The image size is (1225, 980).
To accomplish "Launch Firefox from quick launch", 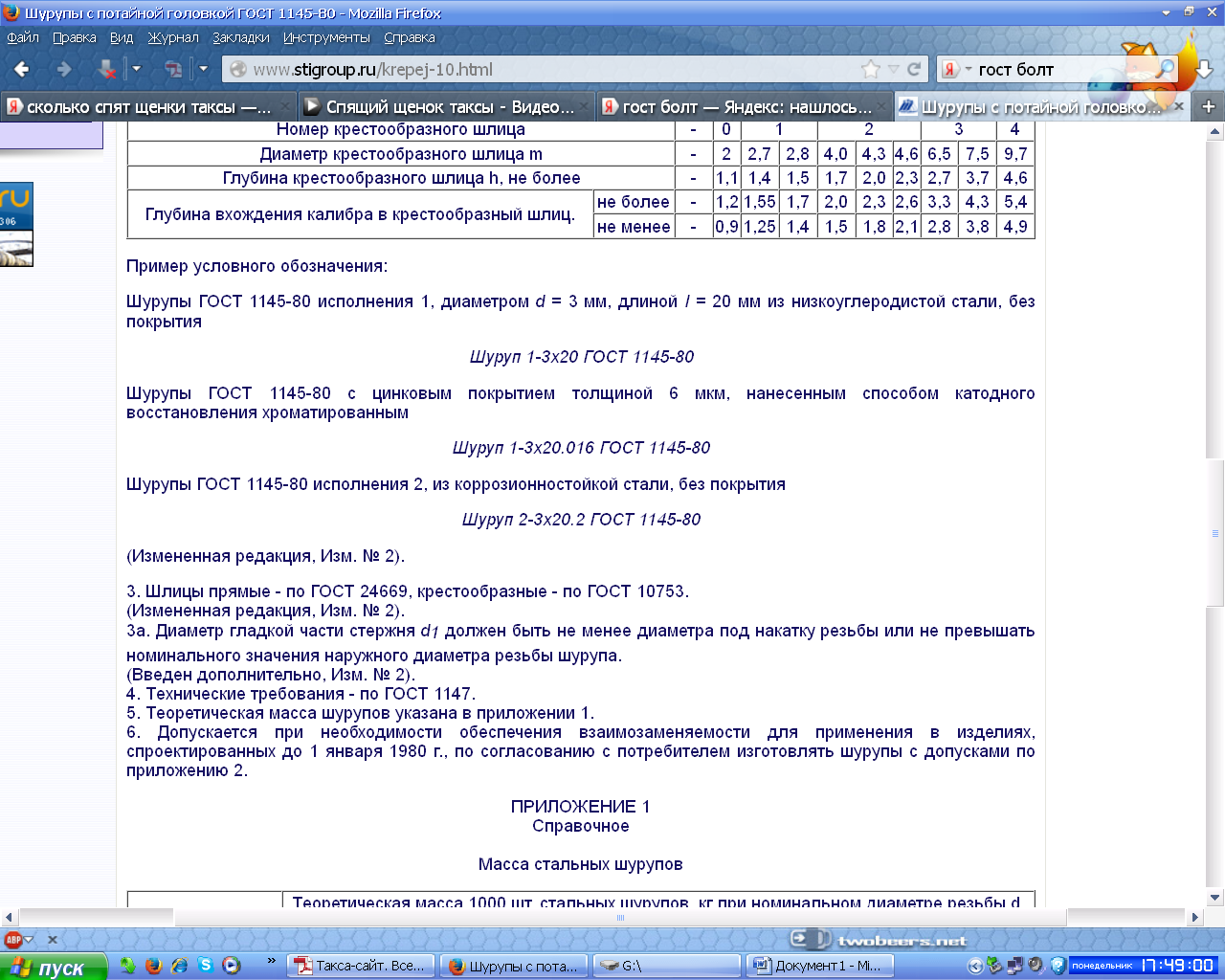I will (x=153, y=966).
